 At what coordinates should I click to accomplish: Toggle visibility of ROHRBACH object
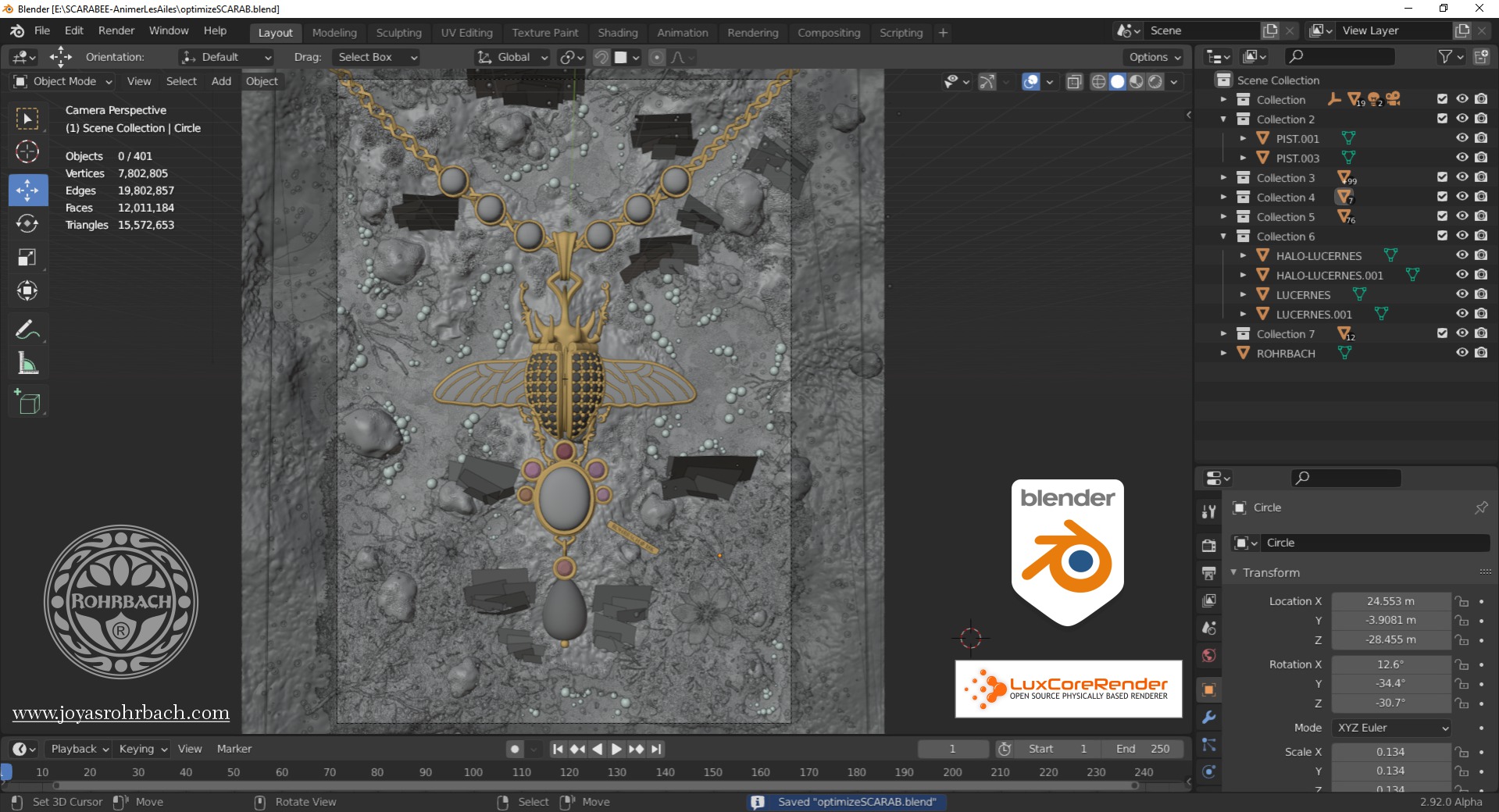click(x=1462, y=353)
